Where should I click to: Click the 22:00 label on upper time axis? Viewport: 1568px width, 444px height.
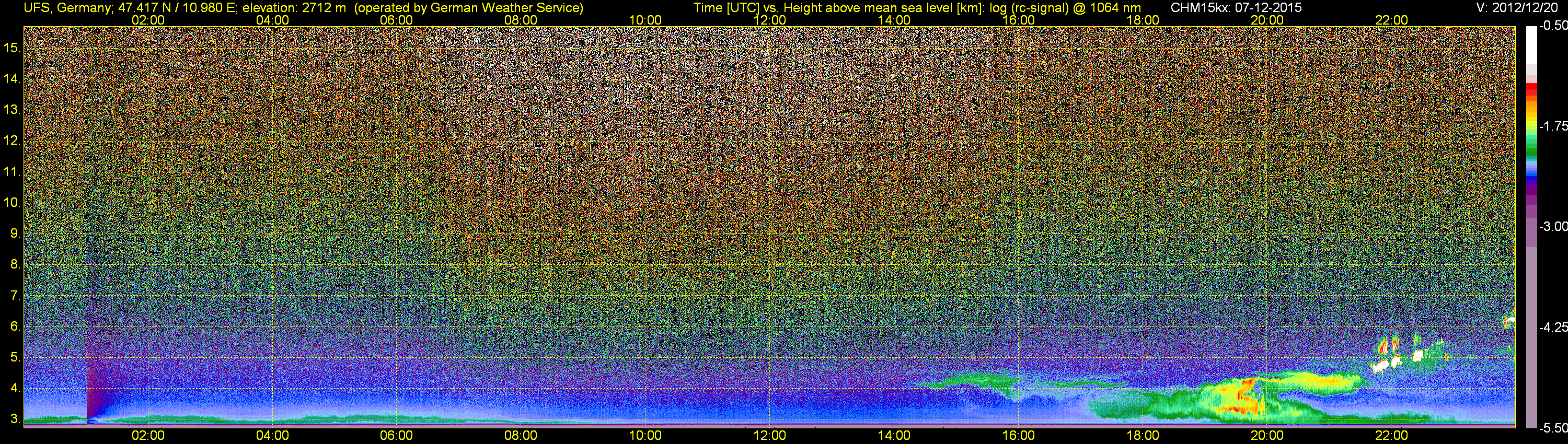coord(1391,20)
